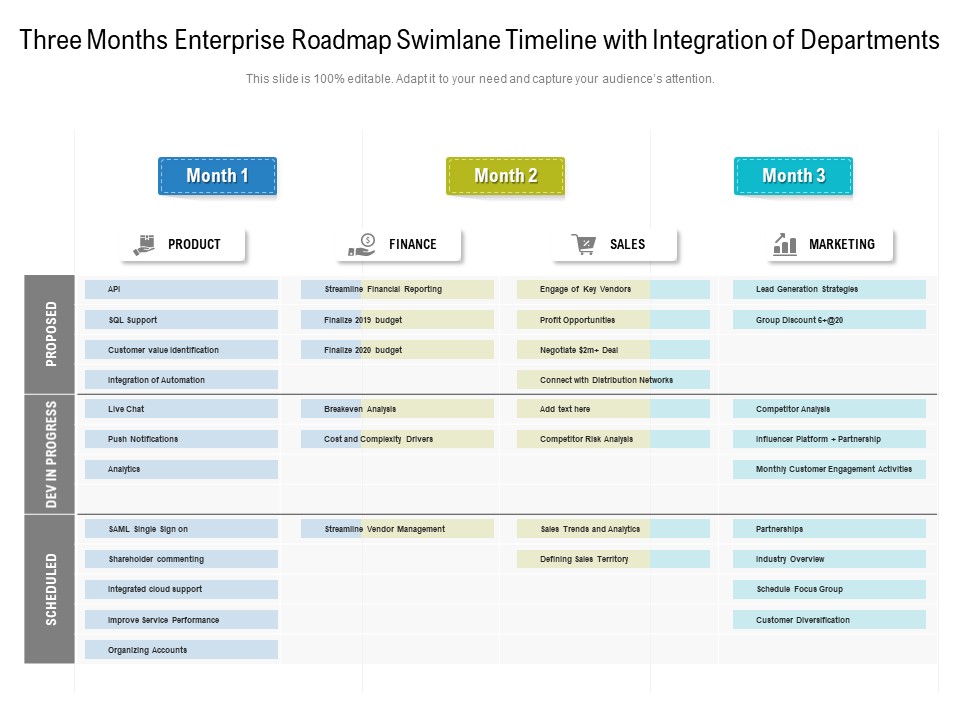Select 'Shareholder commenting' bar
The height and width of the screenshot is (720, 960).
(x=181, y=559)
